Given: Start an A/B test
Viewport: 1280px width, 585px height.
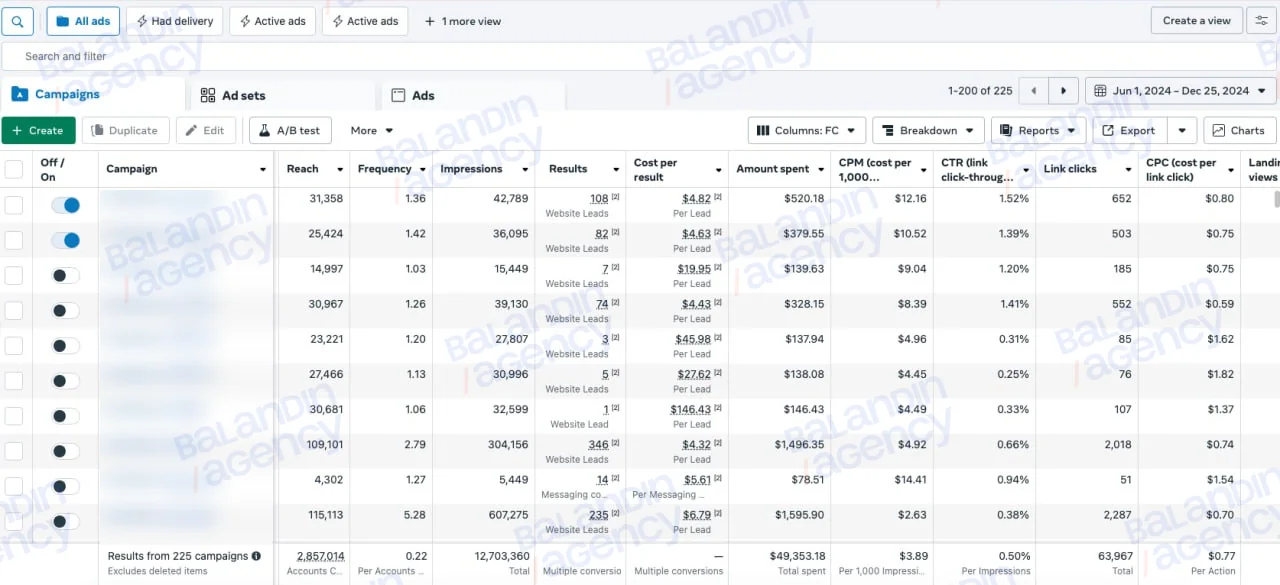Looking at the screenshot, I should pyautogui.click(x=289, y=131).
